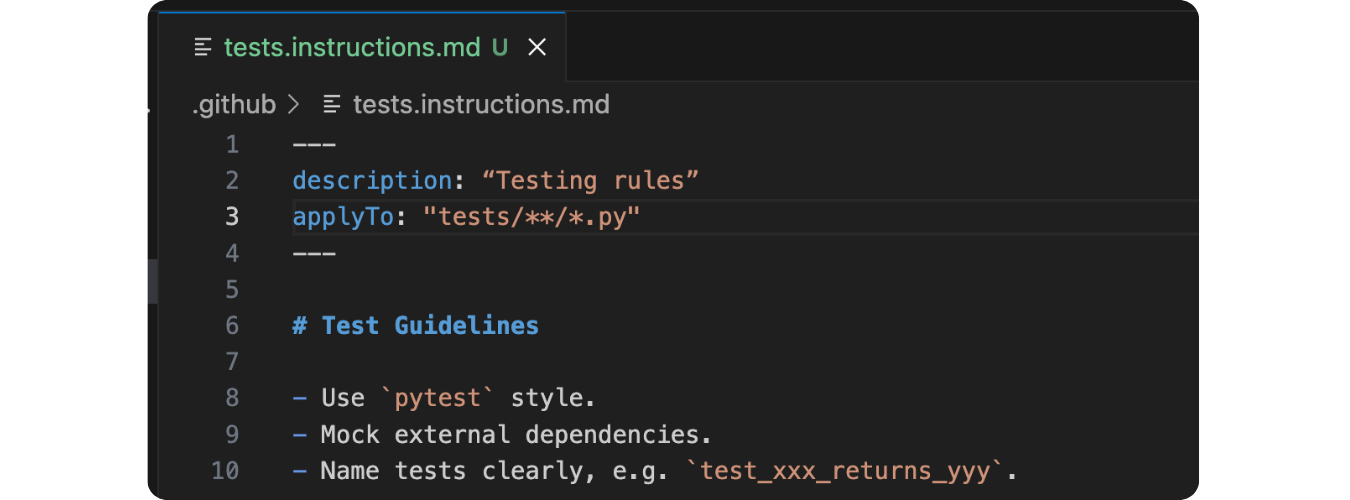Click the breadcrumb chevron after .github
1350x500 pixels.
click(294, 105)
